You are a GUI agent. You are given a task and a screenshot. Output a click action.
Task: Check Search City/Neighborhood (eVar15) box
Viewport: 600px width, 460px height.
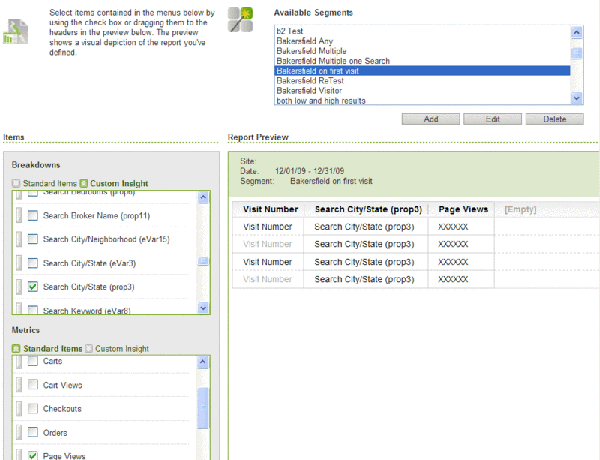click(x=33, y=239)
